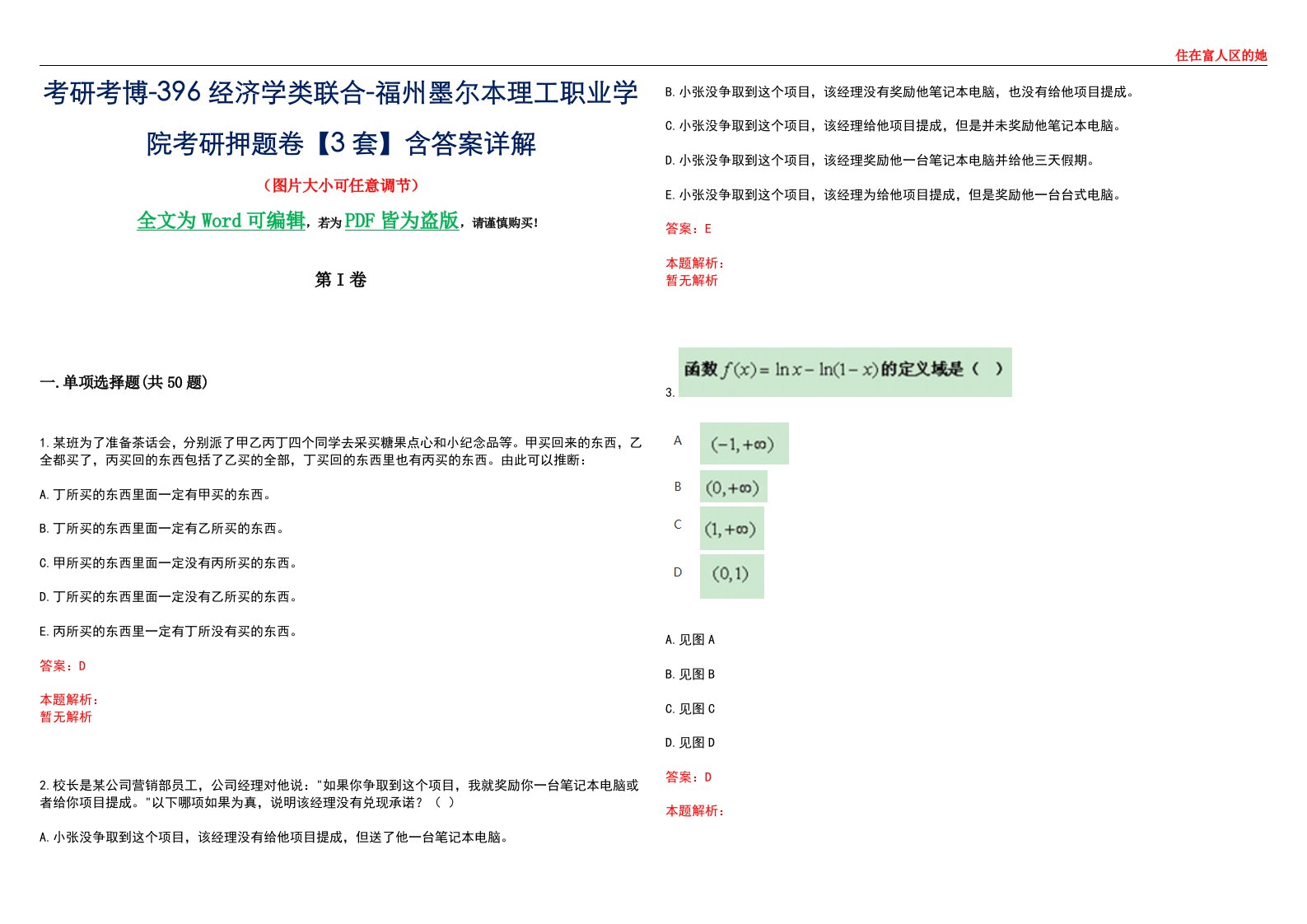
Task: Select option 'C.见图 C'
Action: click(690, 709)
